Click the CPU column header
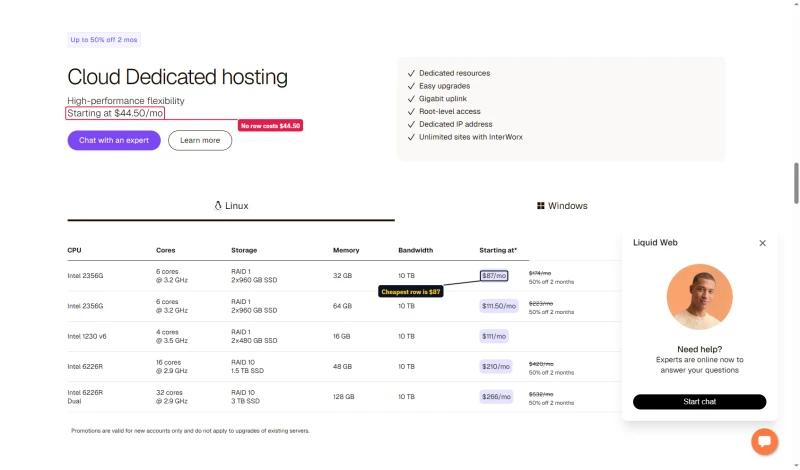The height and width of the screenshot is (470, 800). [74, 250]
